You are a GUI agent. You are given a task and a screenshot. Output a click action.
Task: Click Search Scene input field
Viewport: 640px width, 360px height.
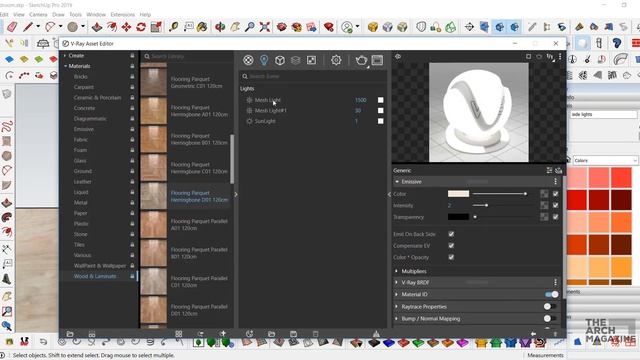click(313, 76)
